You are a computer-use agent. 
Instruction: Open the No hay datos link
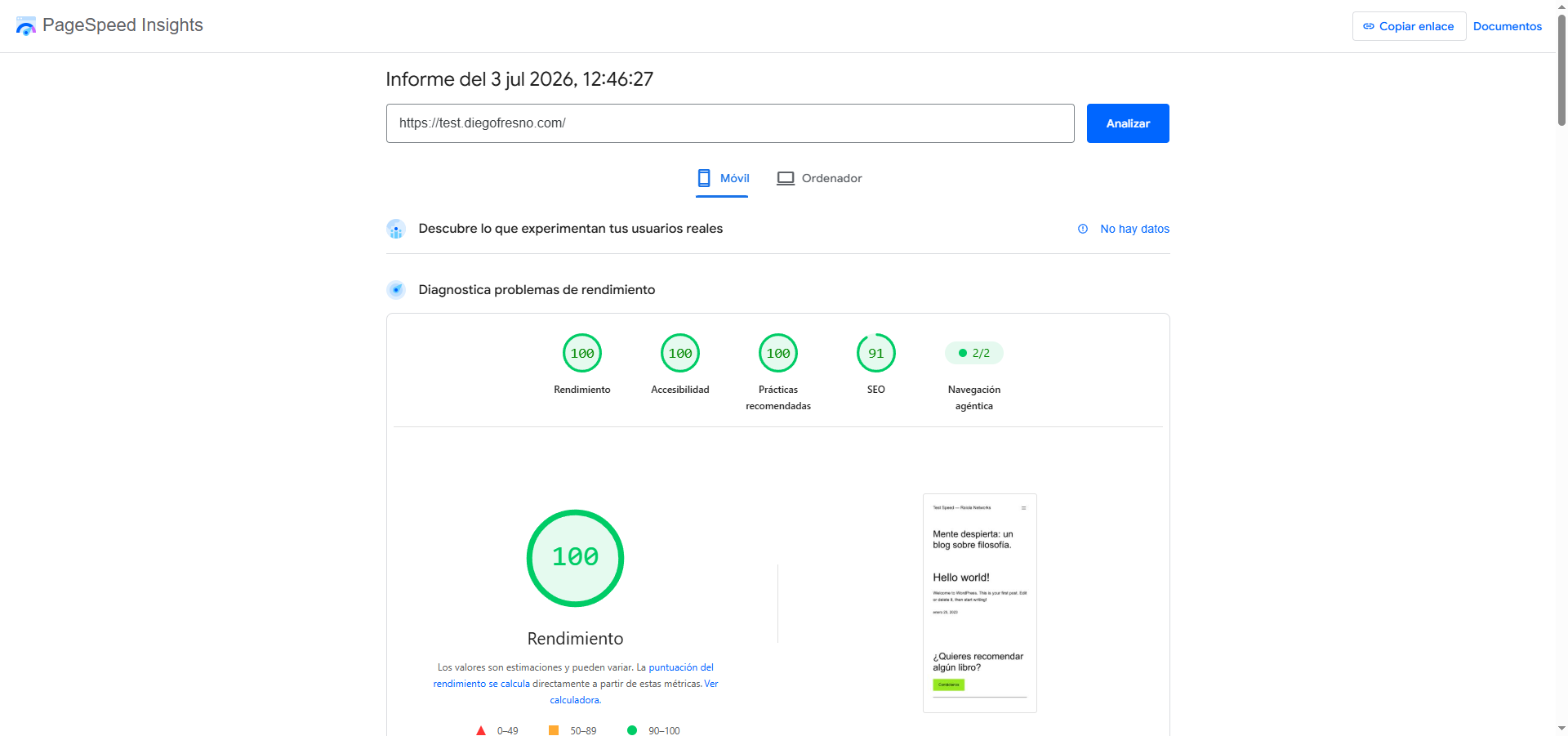point(1134,229)
